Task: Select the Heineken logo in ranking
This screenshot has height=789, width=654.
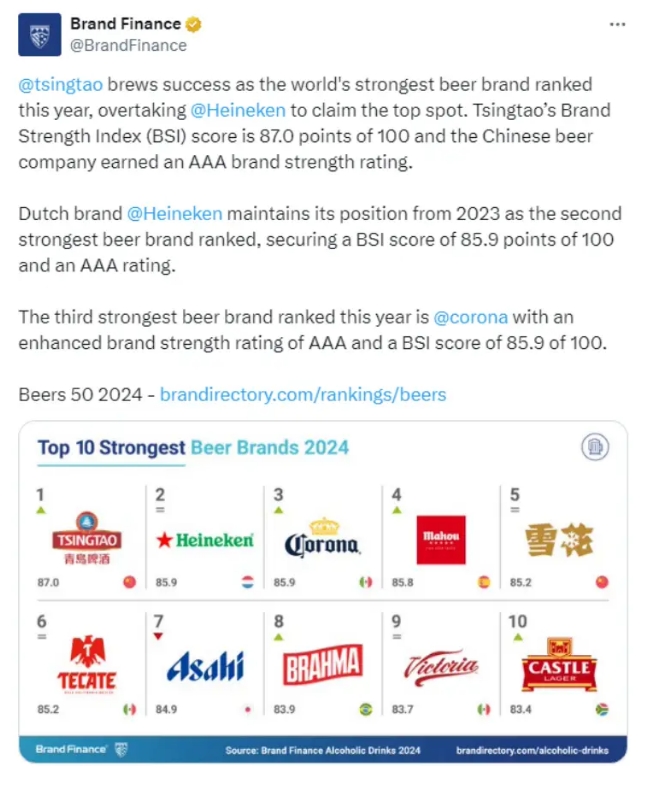Action: pos(205,540)
